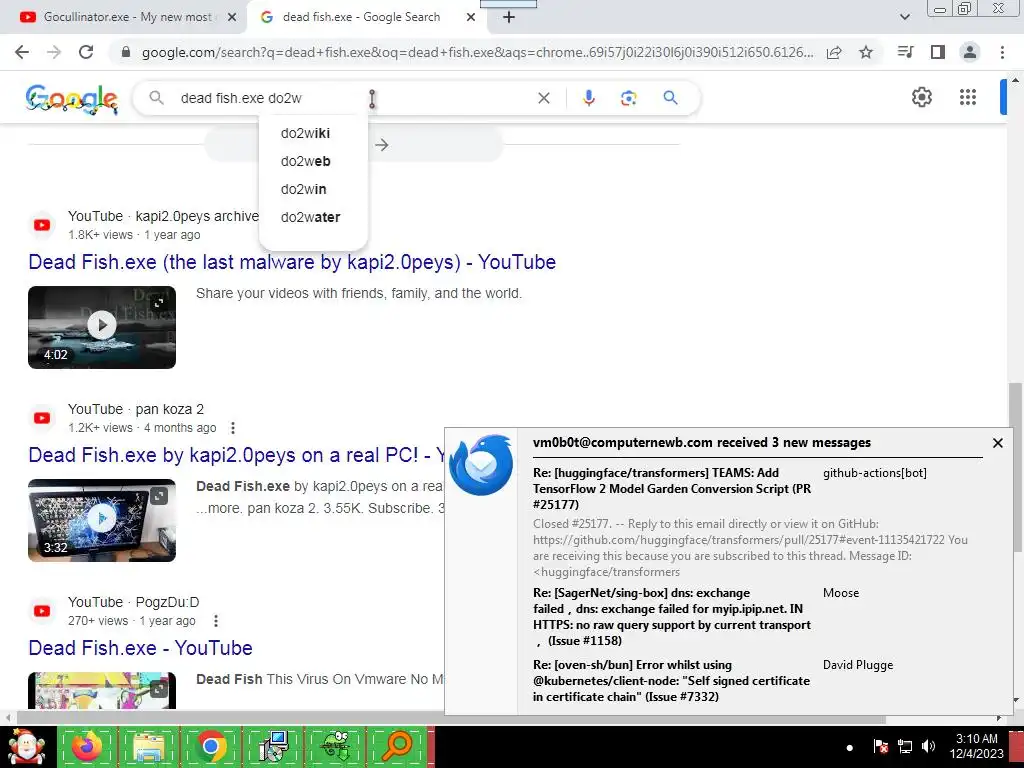Image resolution: width=1024 pixels, height=768 pixels.
Task: Open Firefox from the taskbar
Action: (87, 746)
